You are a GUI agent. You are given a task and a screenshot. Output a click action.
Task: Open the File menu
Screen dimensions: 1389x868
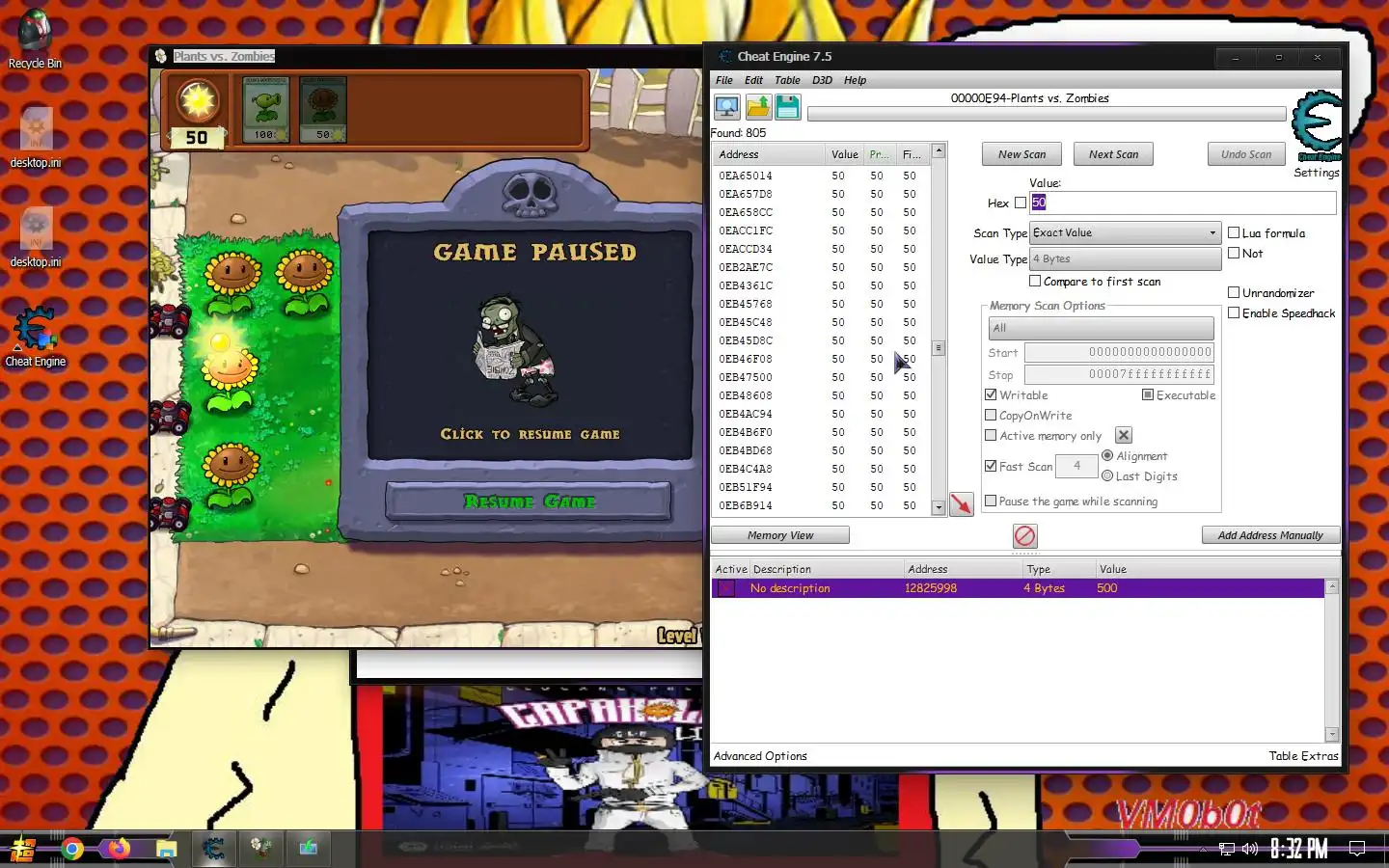point(724,80)
